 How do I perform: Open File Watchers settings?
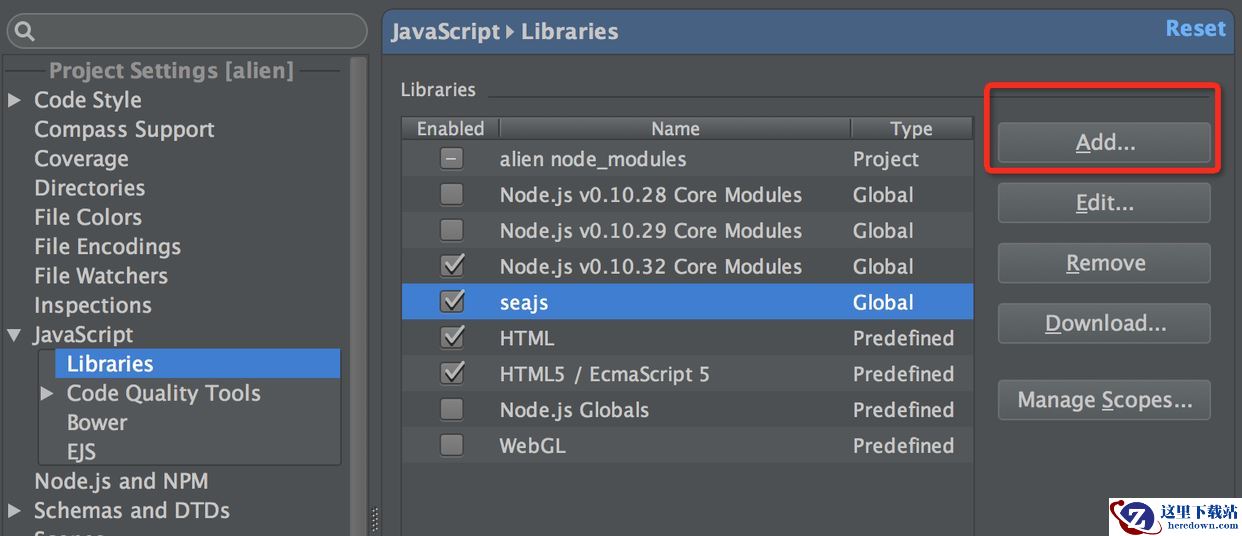(x=101, y=276)
